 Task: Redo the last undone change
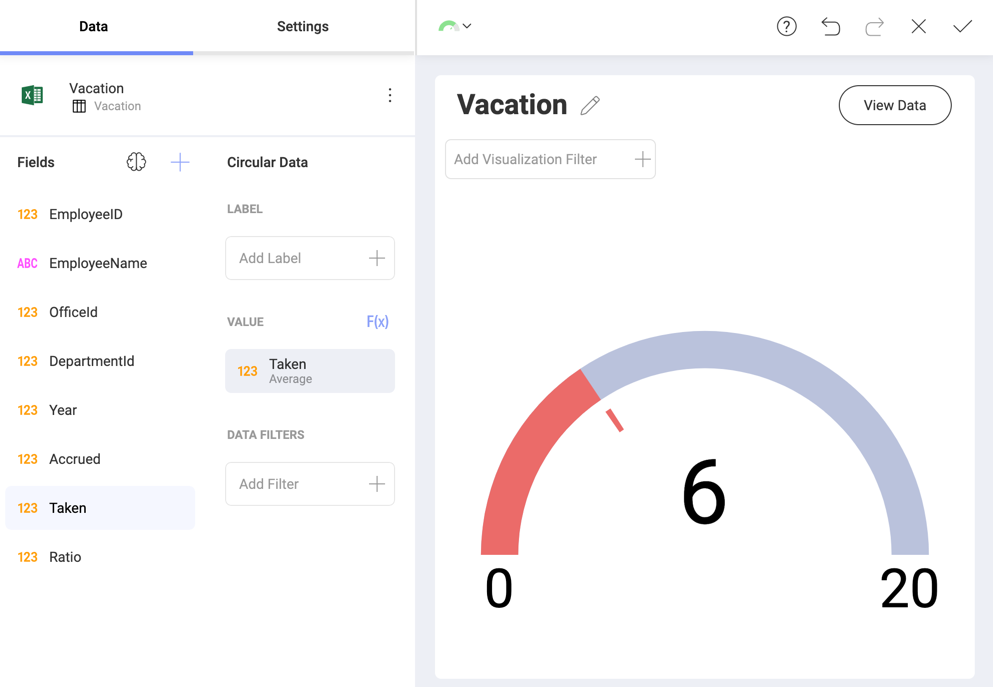click(874, 27)
